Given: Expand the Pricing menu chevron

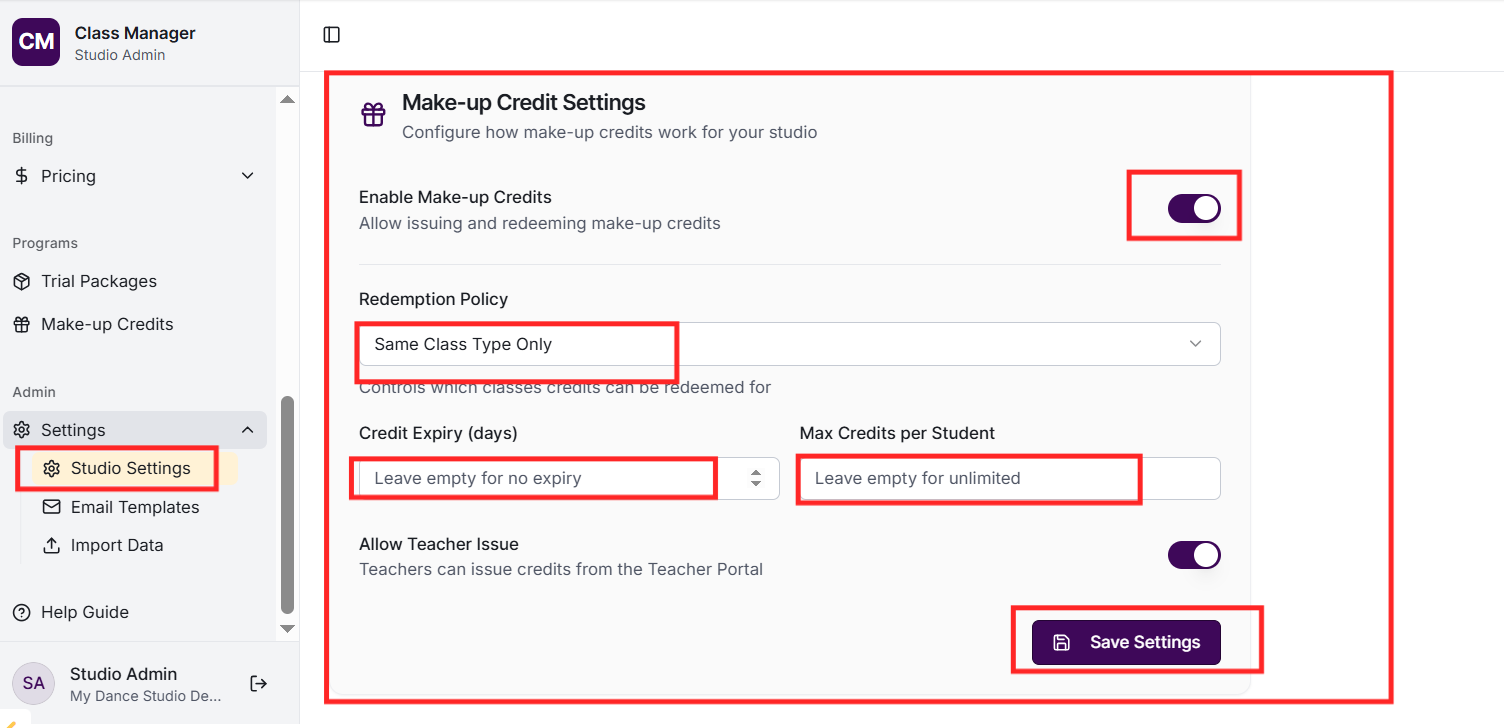Looking at the screenshot, I should pos(248,176).
